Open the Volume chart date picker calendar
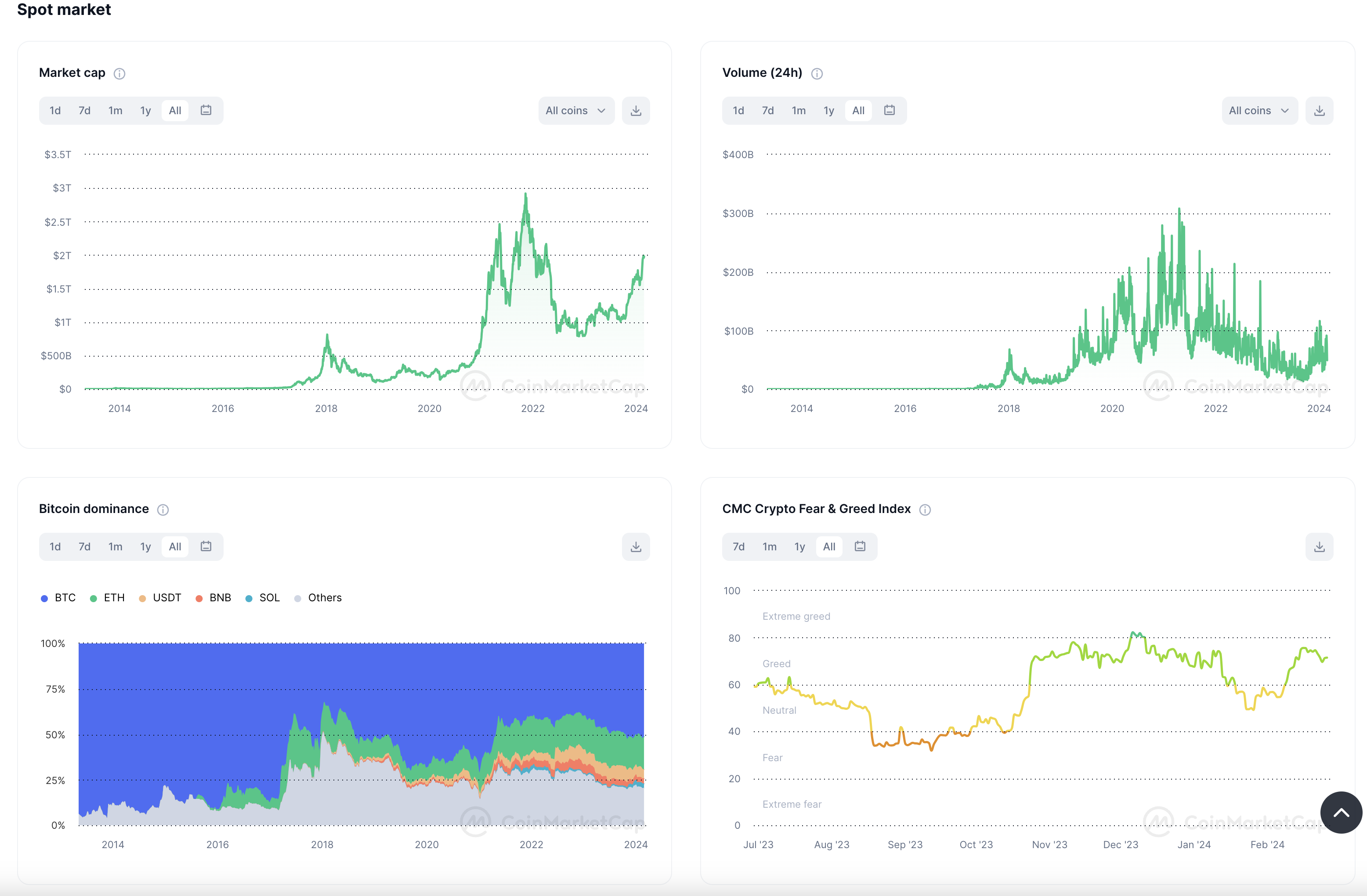The height and width of the screenshot is (896, 1367). (889, 110)
